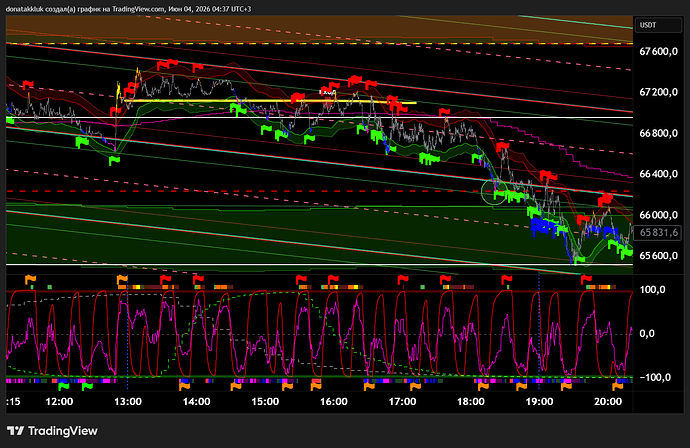Viewport: 690px width, 448px height.
Task: Click the small white label above the yellow line
Action: point(327,92)
